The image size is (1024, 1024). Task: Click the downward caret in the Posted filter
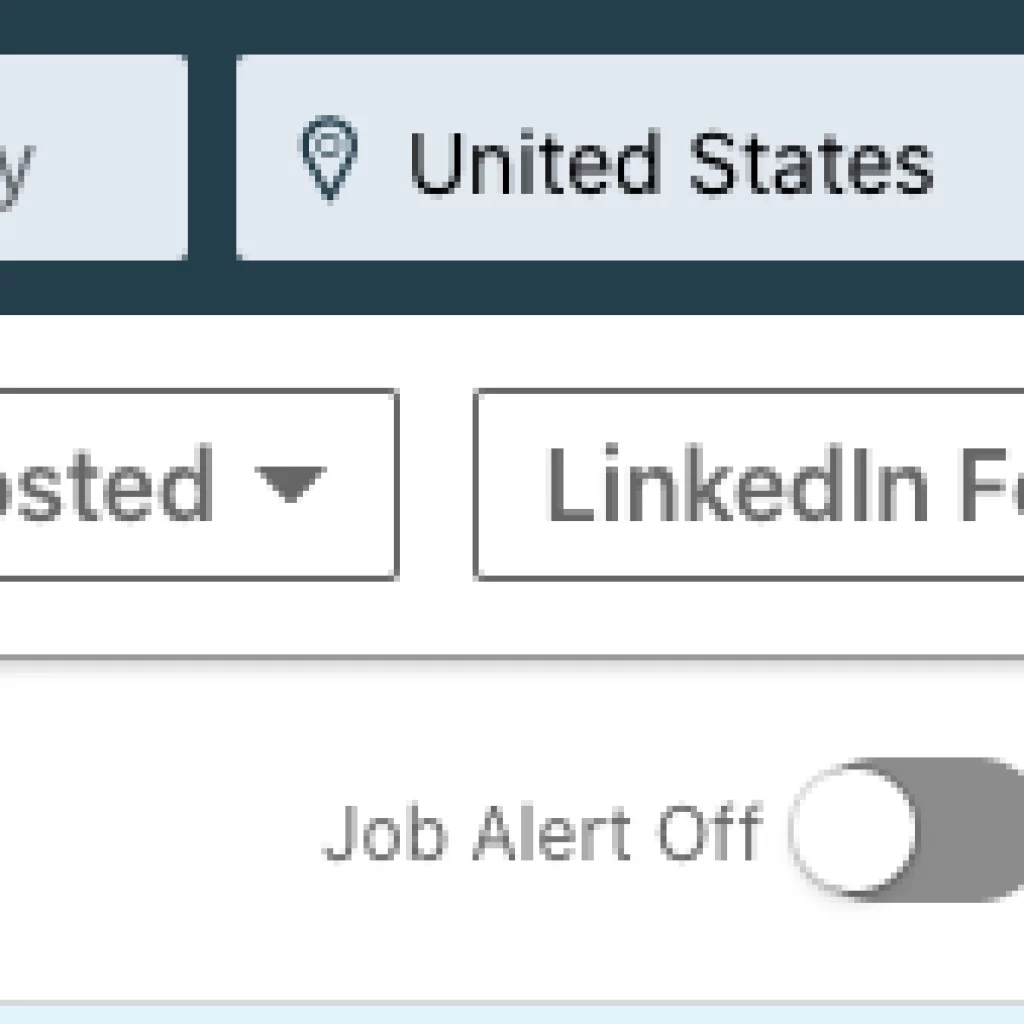click(x=291, y=484)
